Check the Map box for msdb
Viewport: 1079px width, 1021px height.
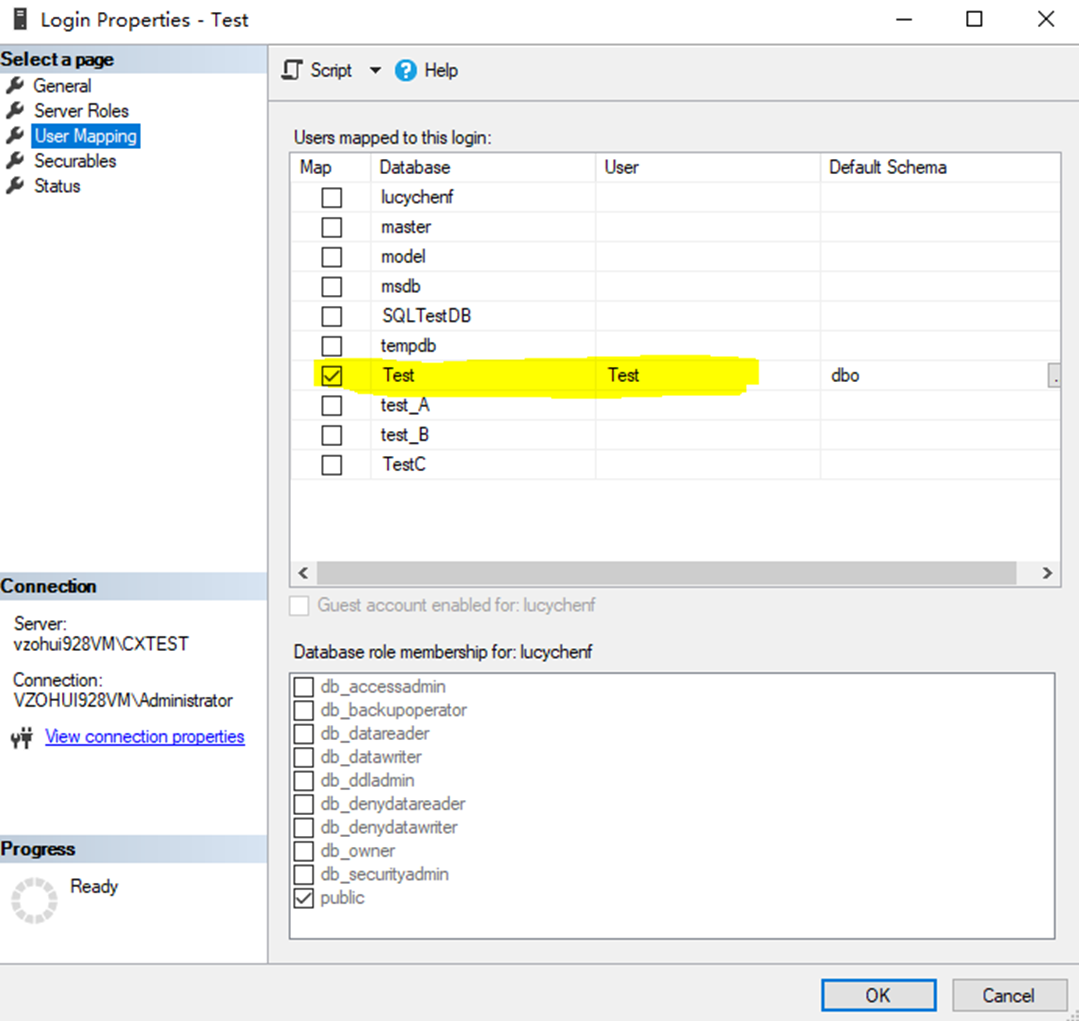coord(332,286)
